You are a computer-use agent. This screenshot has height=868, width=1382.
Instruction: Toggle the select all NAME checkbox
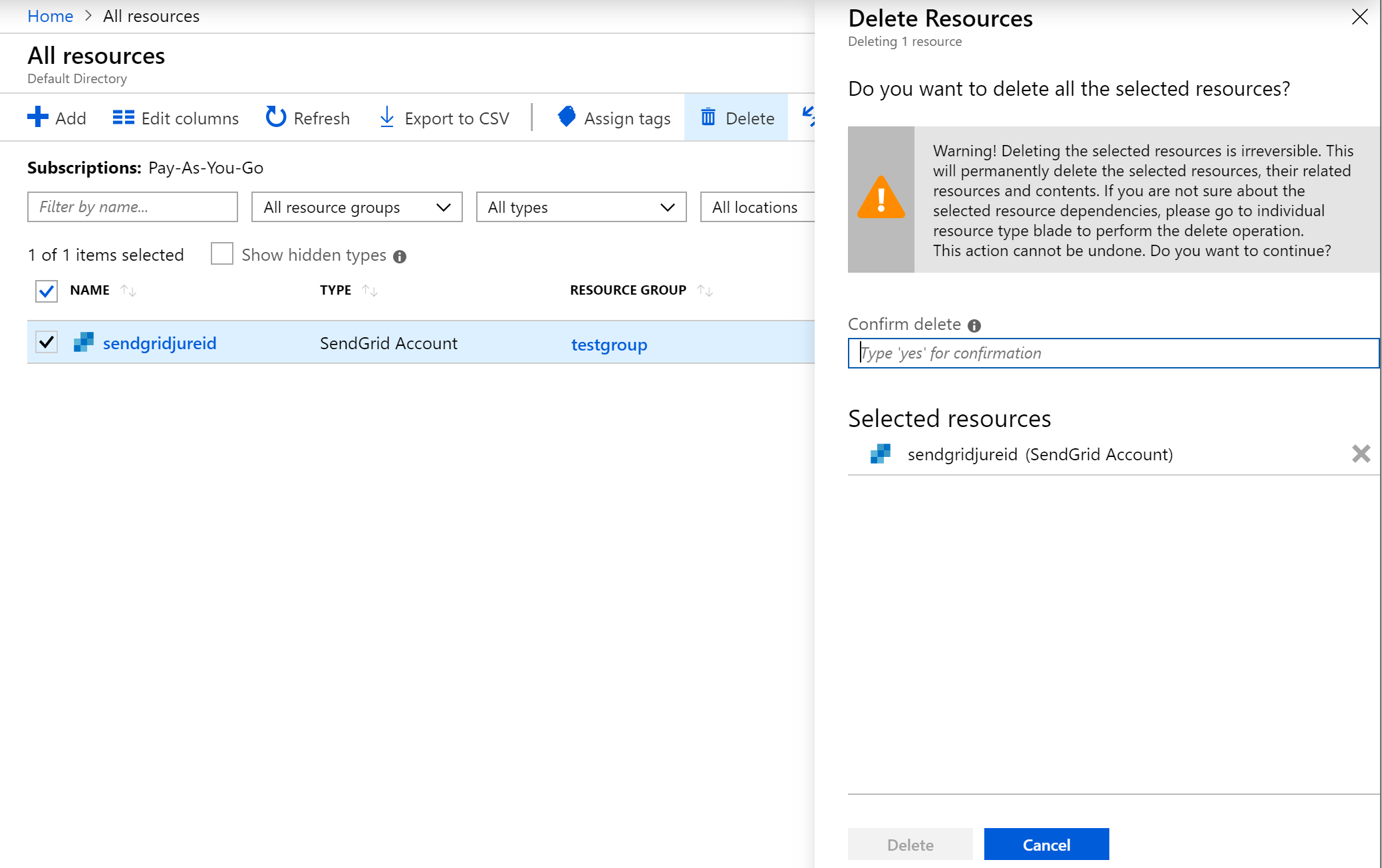[47, 290]
